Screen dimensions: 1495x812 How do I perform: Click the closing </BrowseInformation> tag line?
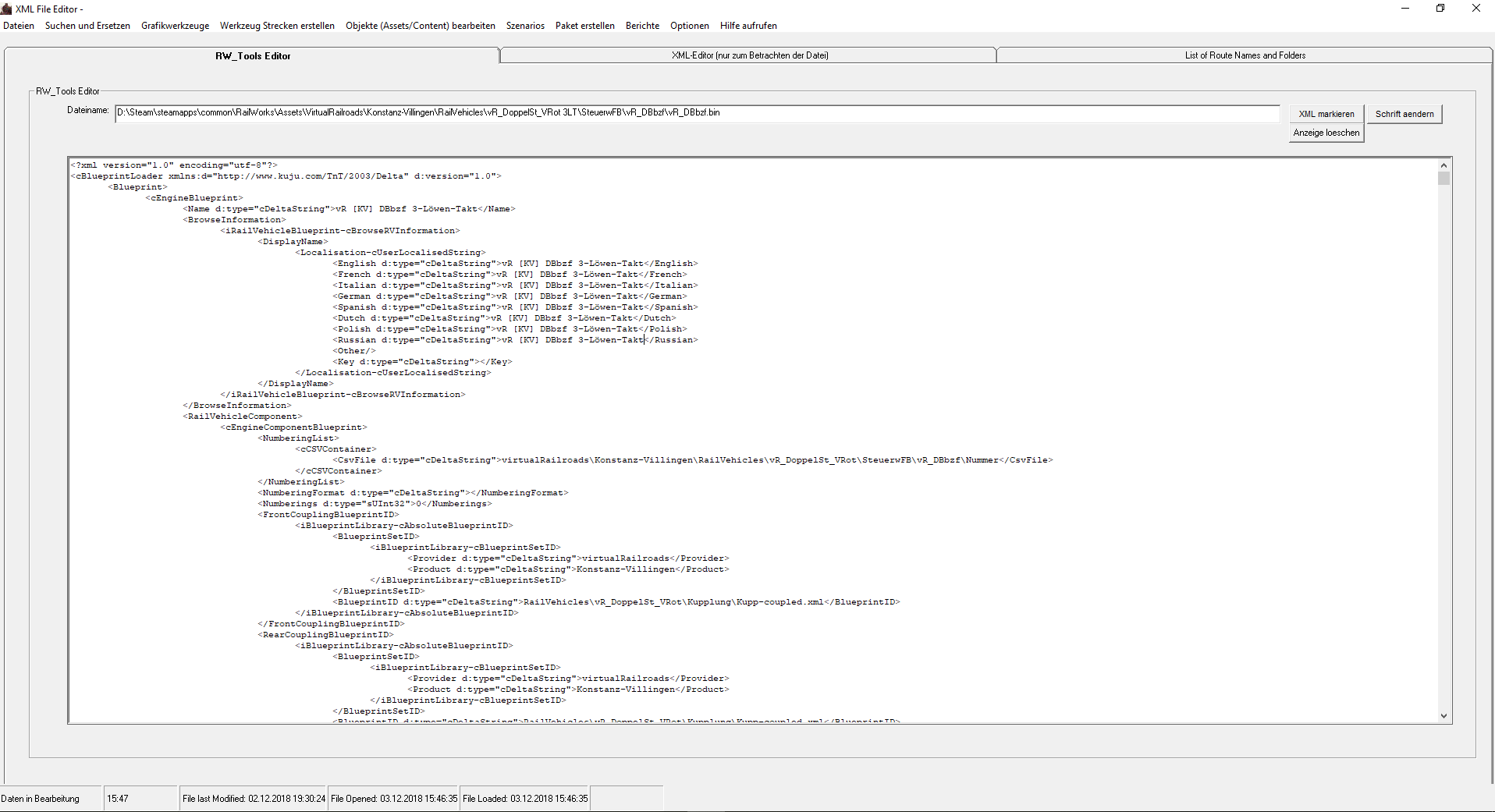[x=237, y=406]
